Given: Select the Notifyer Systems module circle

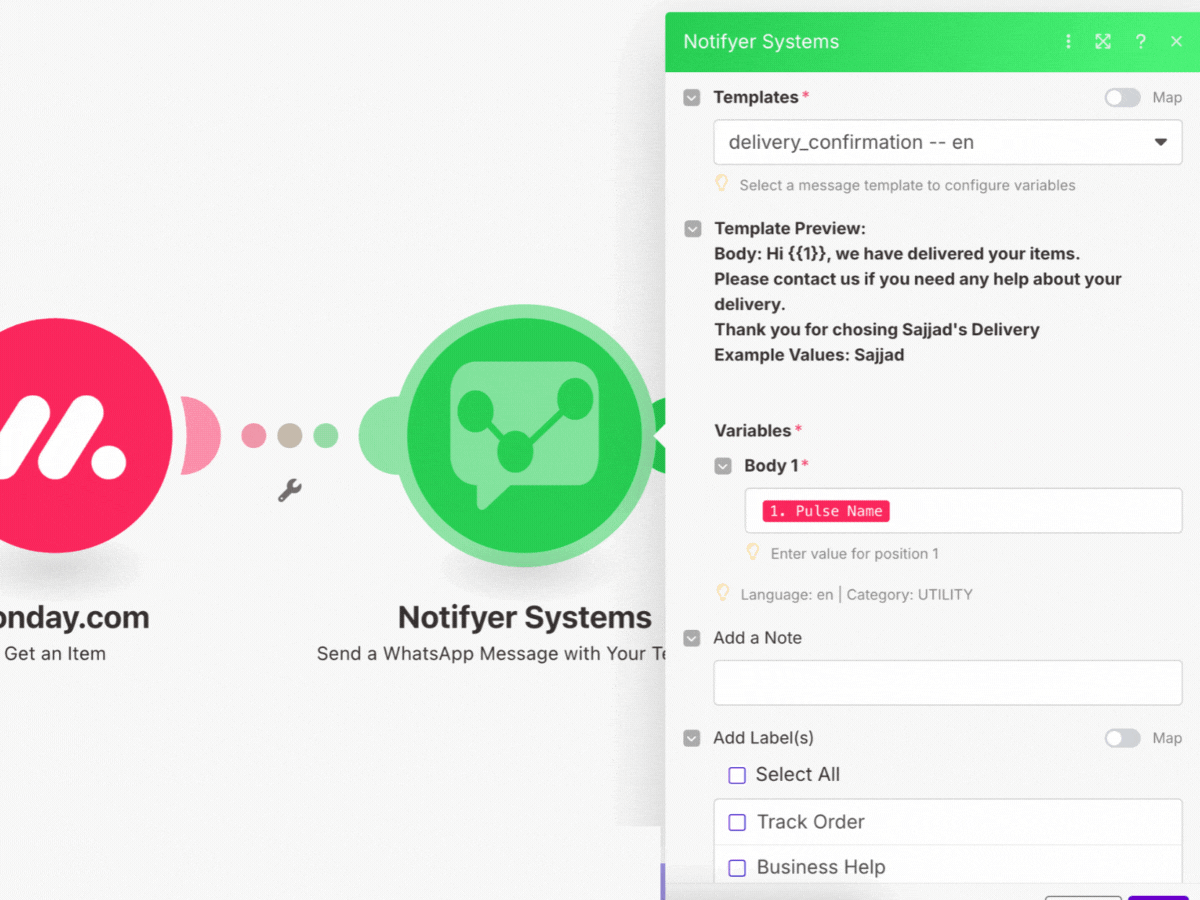Looking at the screenshot, I should pyautogui.click(x=524, y=436).
